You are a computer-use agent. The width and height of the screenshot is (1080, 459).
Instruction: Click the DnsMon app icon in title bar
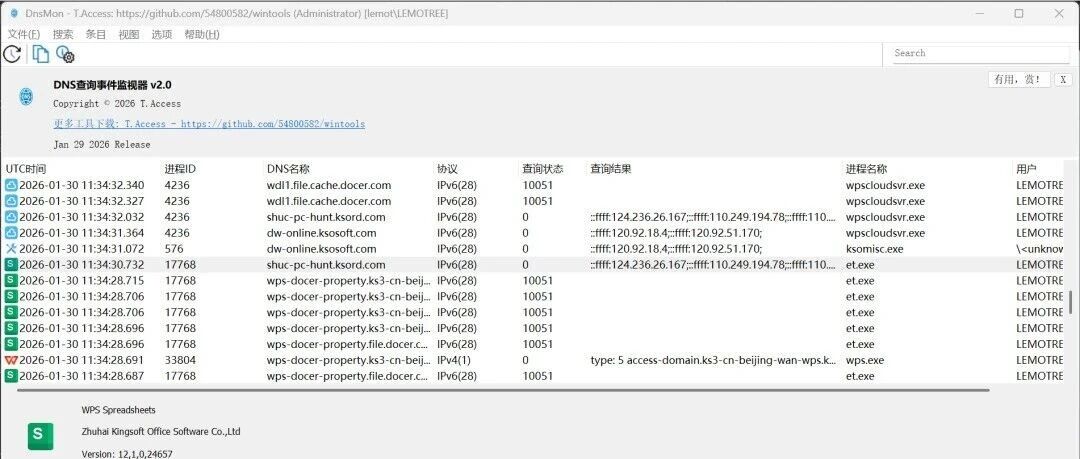tap(14, 13)
